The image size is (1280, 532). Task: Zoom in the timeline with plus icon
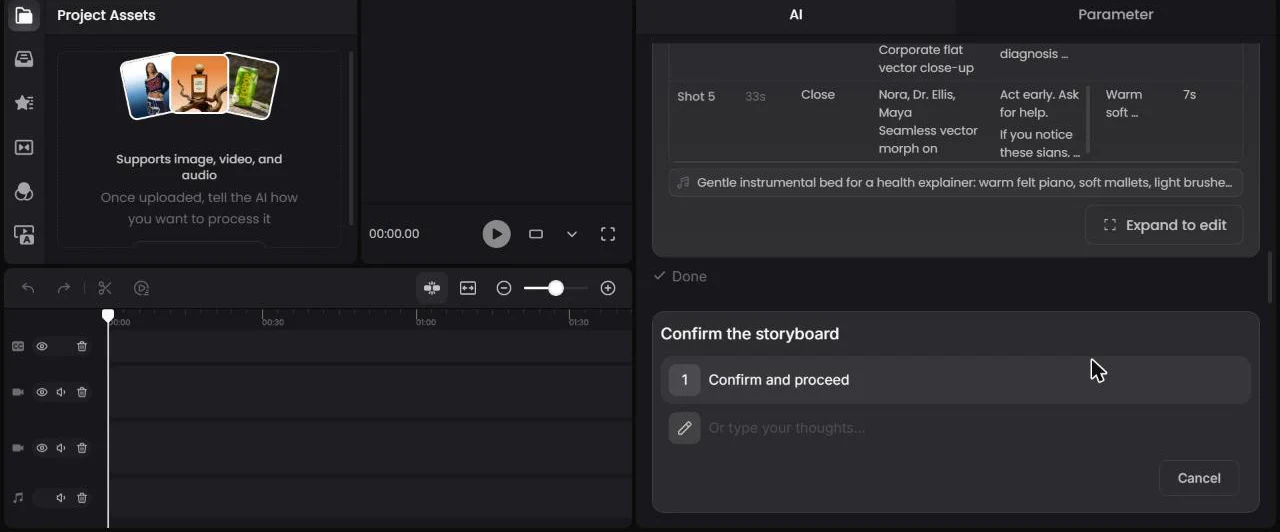click(x=608, y=288)
